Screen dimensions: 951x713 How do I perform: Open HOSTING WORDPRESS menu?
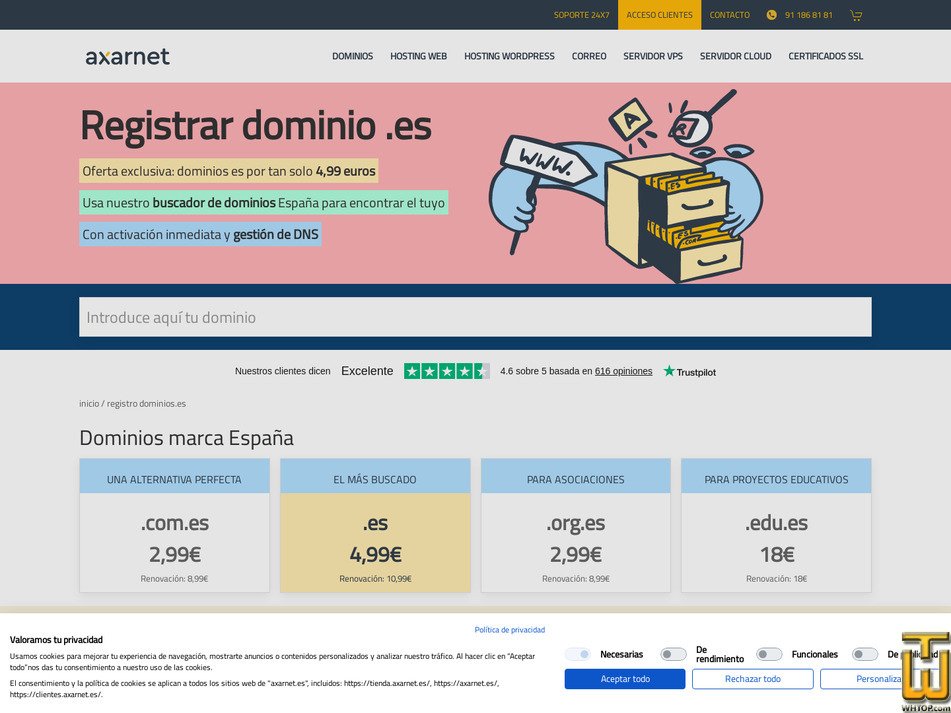(509, 56)
